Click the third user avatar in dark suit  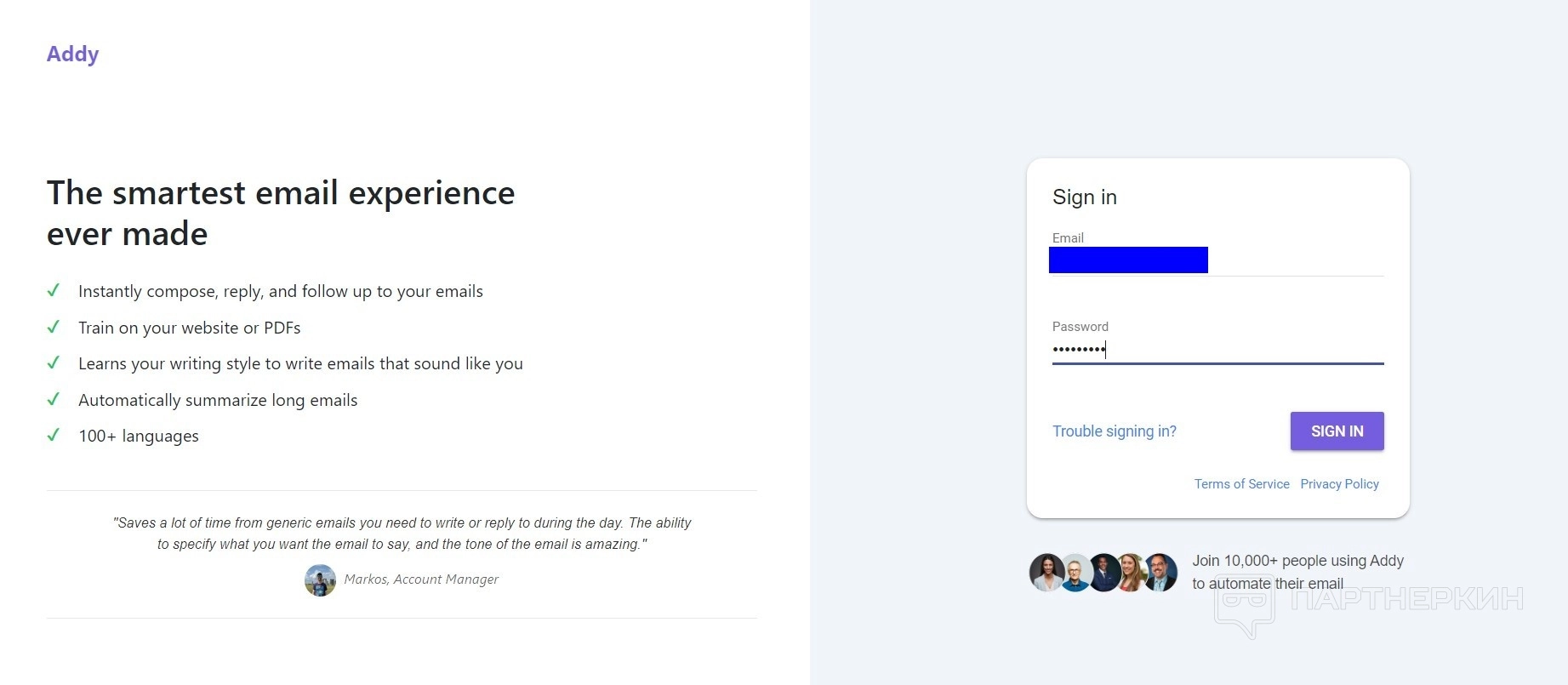1103,573
